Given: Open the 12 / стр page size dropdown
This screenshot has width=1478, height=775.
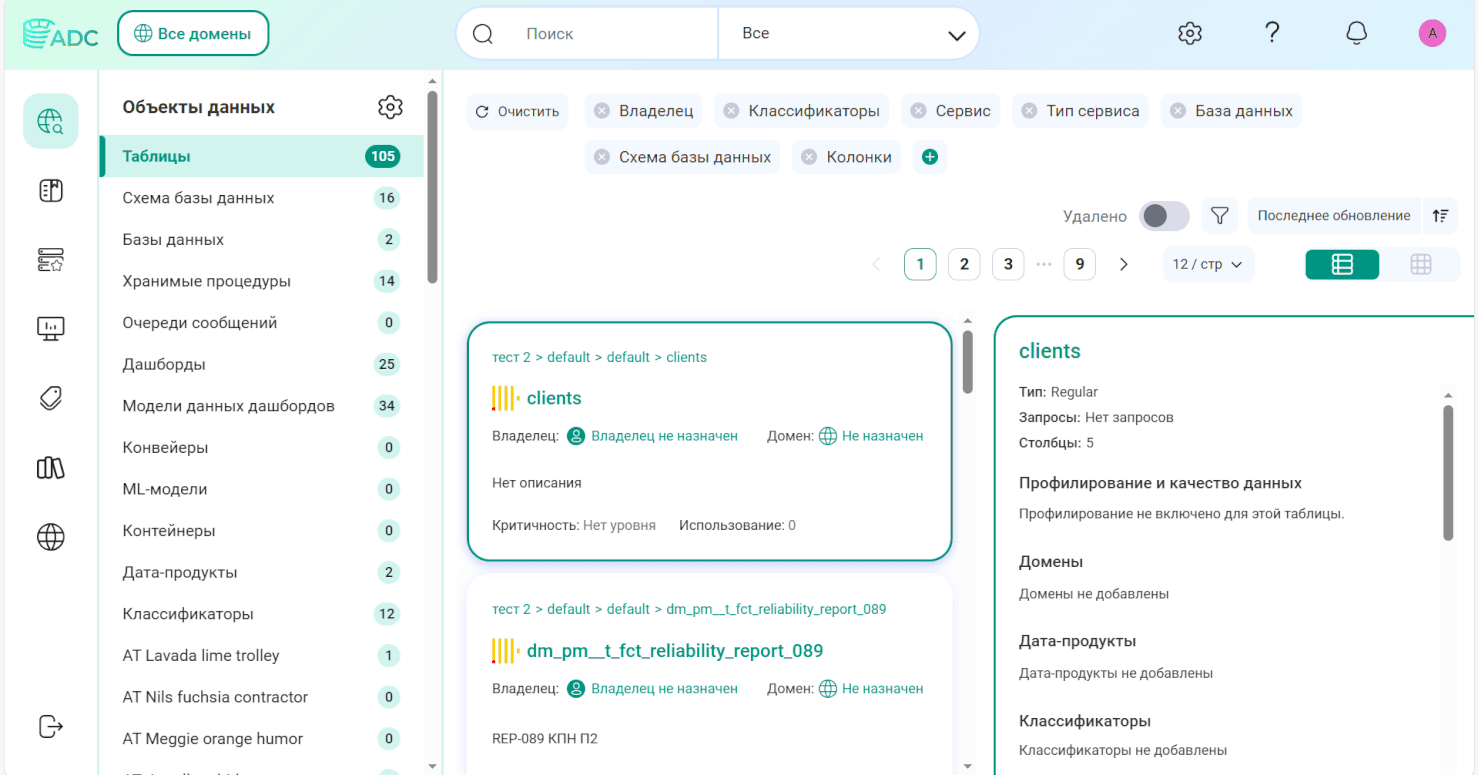Looking at the screenshot, I should click(x=1208, y=264).
